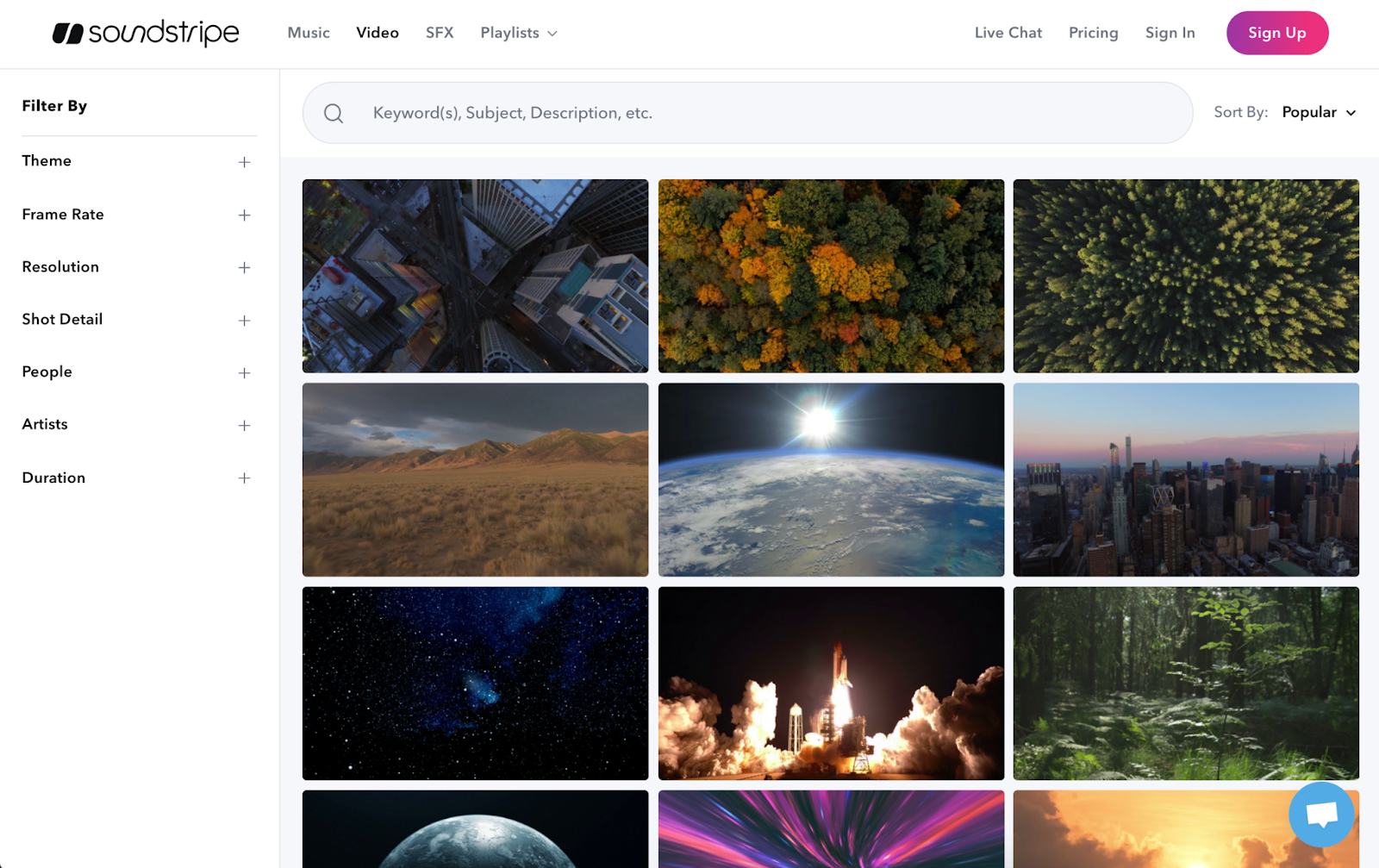Click the Sign In link
Image resolution: width=1379 pixels, height=868 pixels.
tap(1170, 33)
